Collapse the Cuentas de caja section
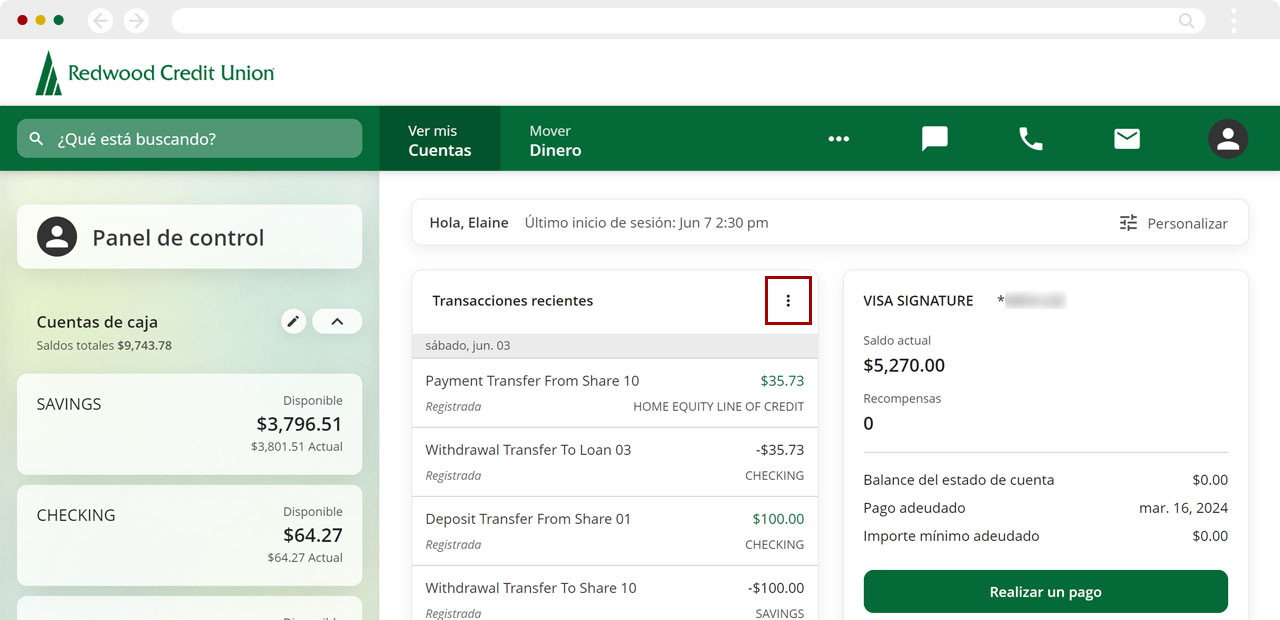Screen dimensions: 1280x620 click(x=337, y=321)
